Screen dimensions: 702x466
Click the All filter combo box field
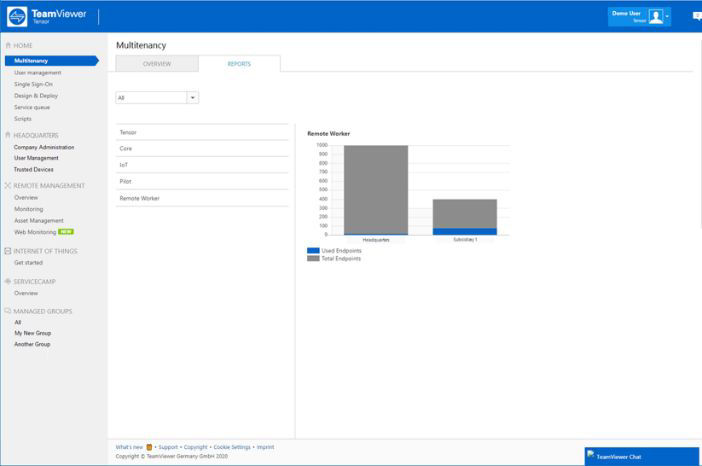pos(157,98)
